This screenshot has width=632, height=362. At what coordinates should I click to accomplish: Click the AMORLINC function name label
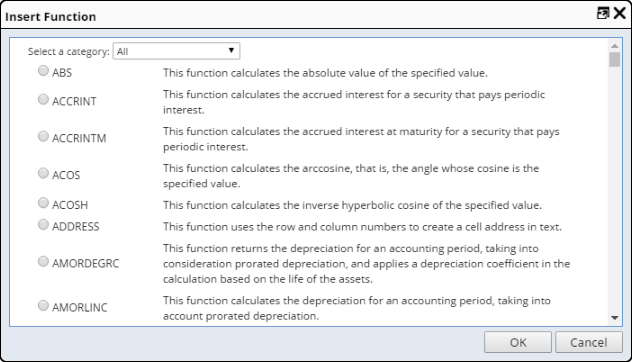point(79,308)
